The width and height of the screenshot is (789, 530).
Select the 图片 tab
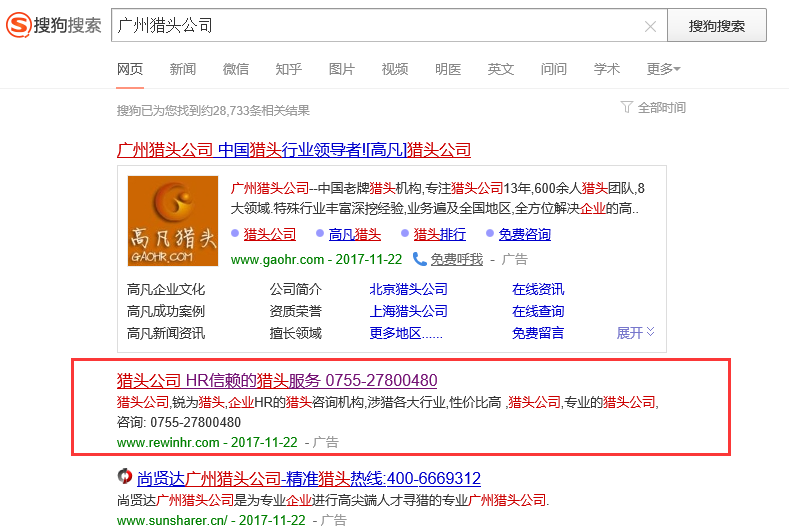(342, 69)
